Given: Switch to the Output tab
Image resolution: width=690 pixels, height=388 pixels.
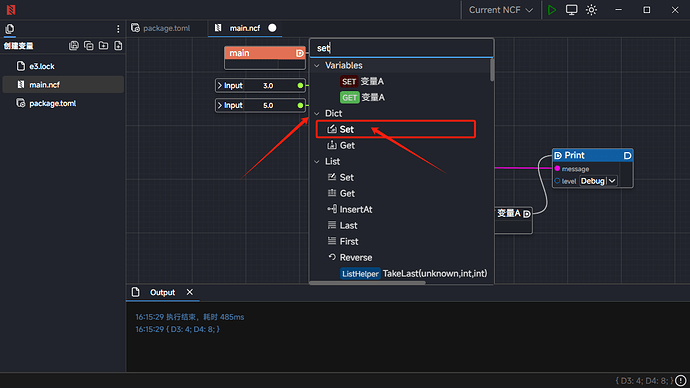Looking at the screenshot, I should [162, 293].
